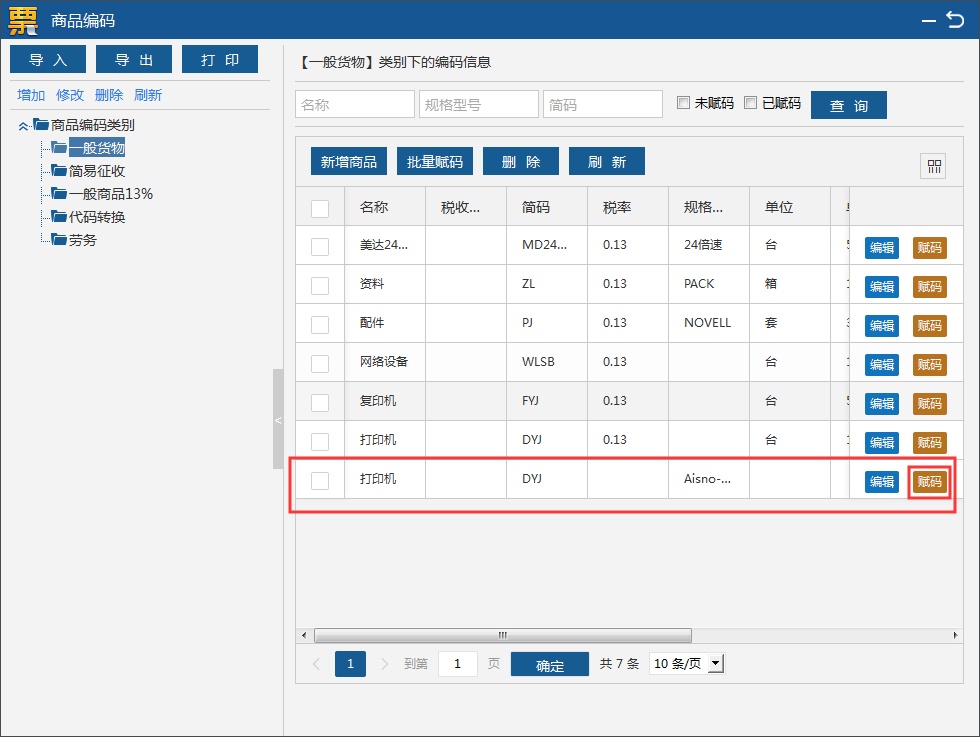This screenshot has height=737, width=980.
Task: Go to next page arrow in pagination
Action: point(386,664)
